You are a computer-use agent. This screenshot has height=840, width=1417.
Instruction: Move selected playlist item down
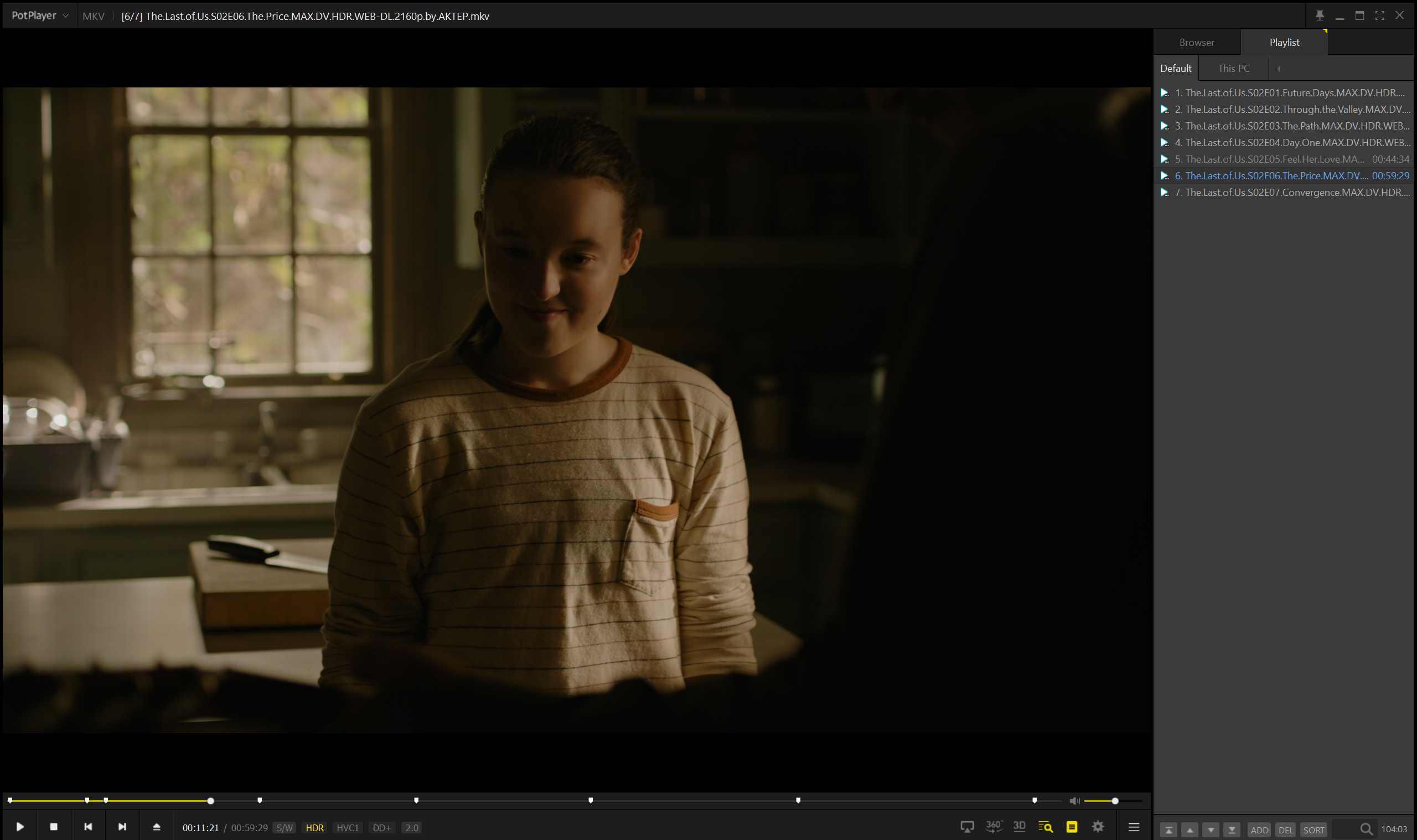[x=1211, y=831]
